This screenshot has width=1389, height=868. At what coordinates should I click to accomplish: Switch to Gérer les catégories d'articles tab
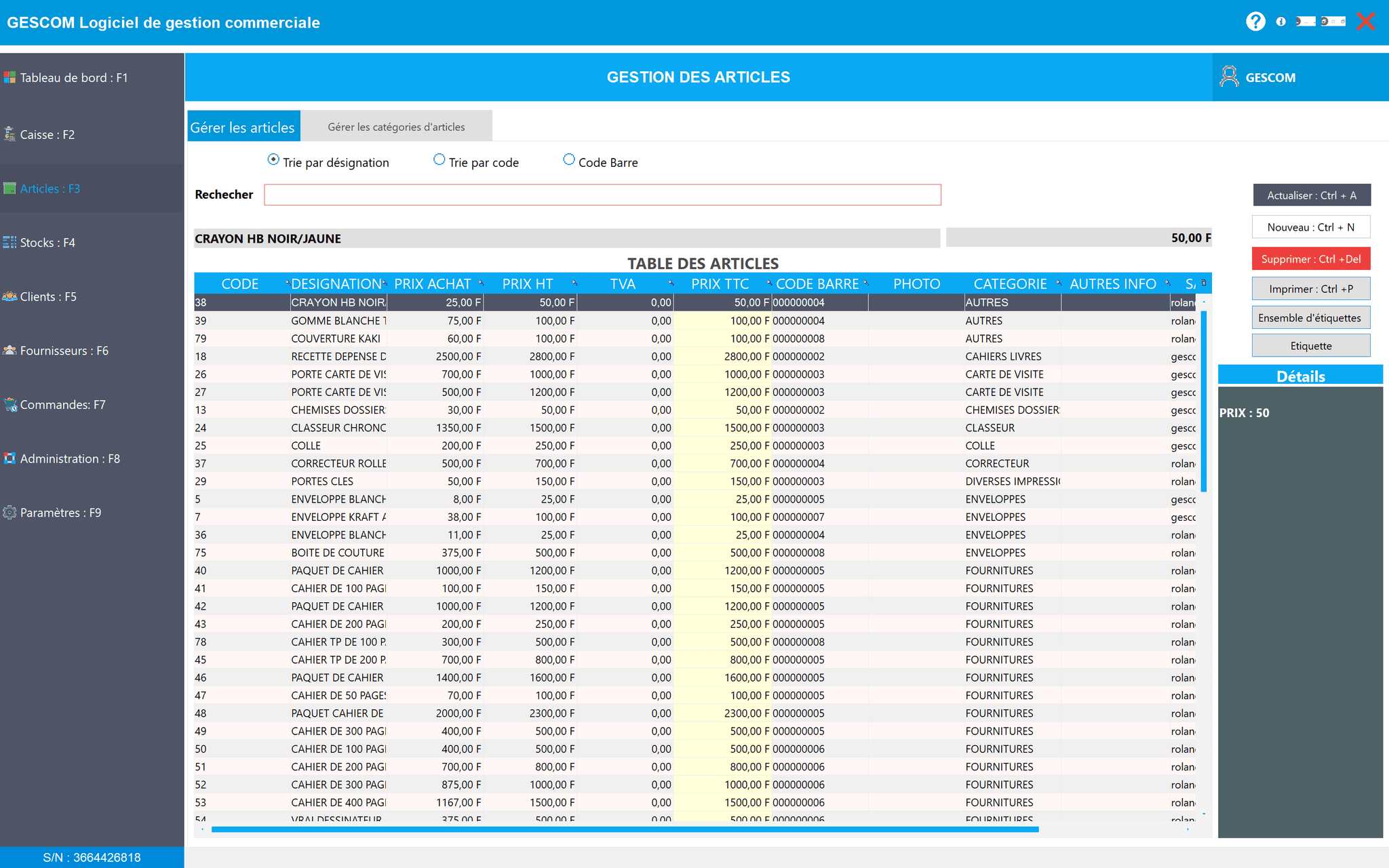click(396, 127)
